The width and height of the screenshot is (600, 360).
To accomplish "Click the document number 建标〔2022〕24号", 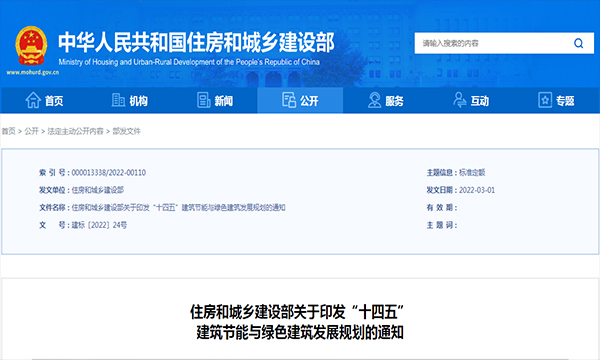I will [99, 225].
